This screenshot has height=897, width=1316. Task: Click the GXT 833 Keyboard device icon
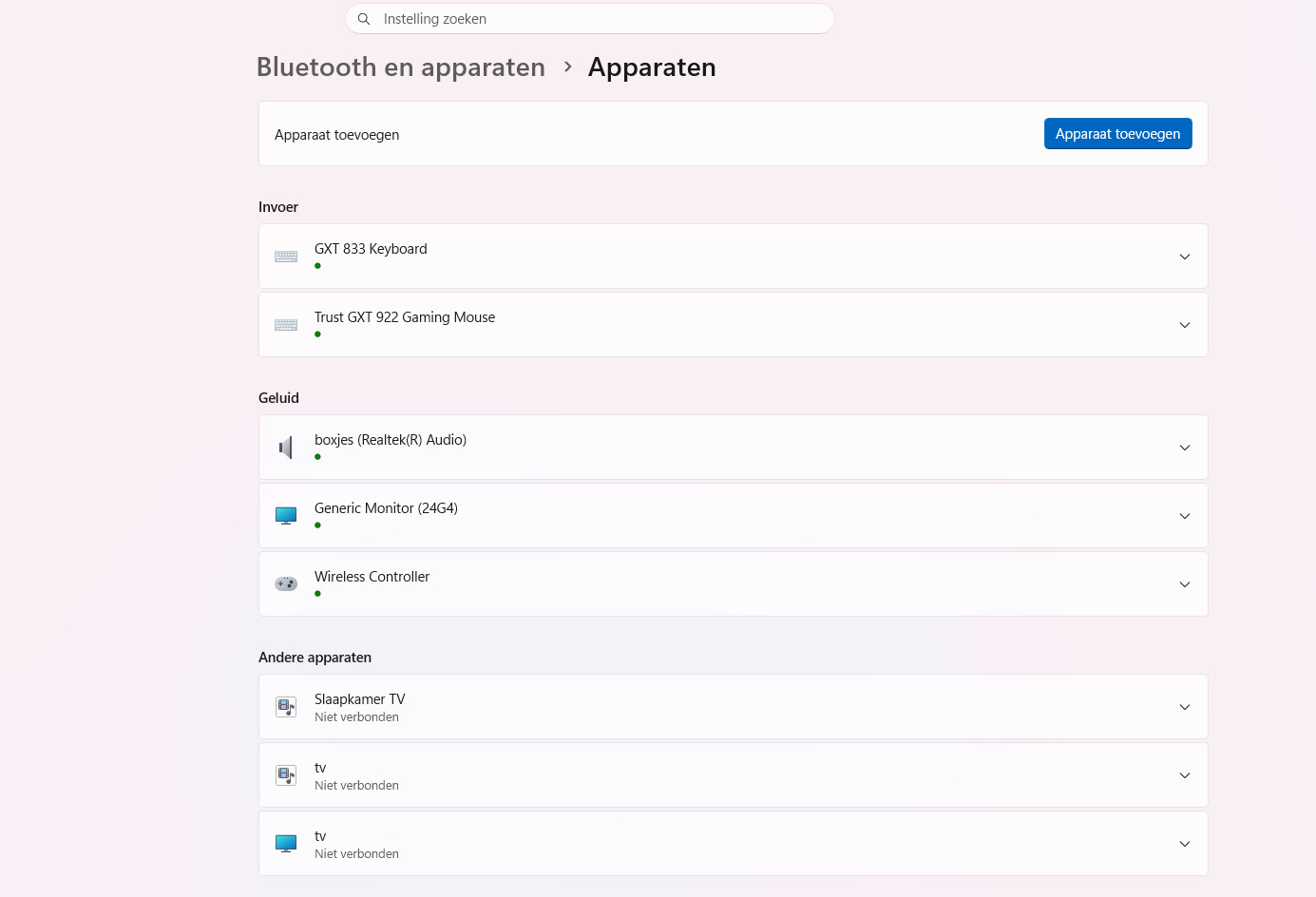(x=286, y=257)
